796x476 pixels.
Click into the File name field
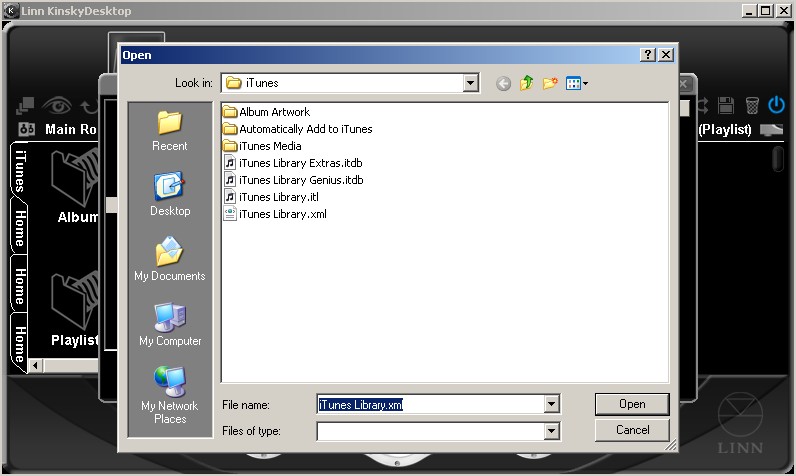(430, 404)
